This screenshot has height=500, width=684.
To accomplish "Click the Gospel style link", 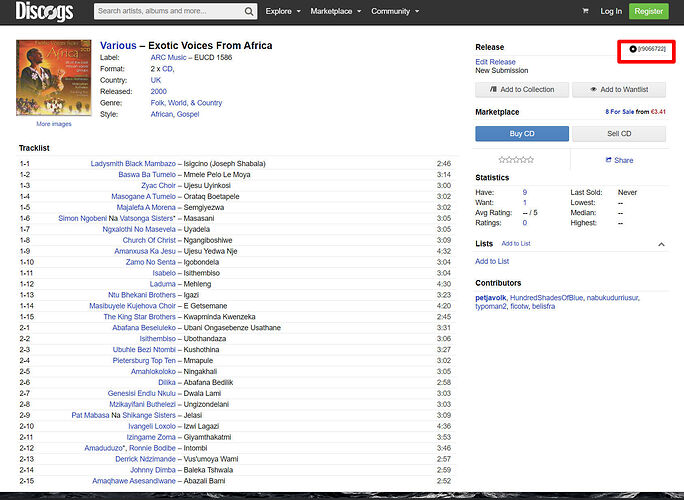I will (x=188, y=114).
